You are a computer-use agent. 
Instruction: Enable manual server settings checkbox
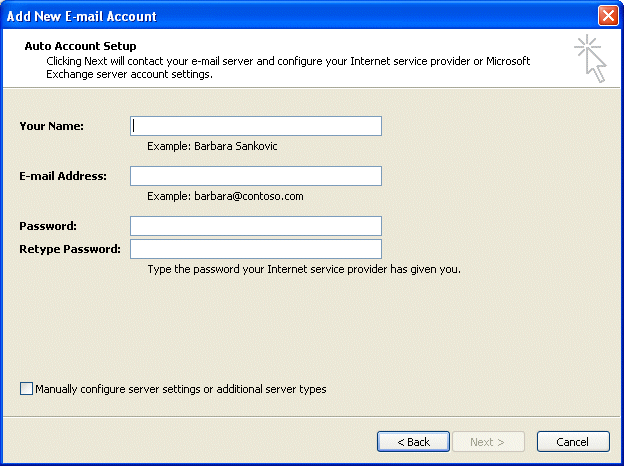pyautogui.click(x=26, y=388)
